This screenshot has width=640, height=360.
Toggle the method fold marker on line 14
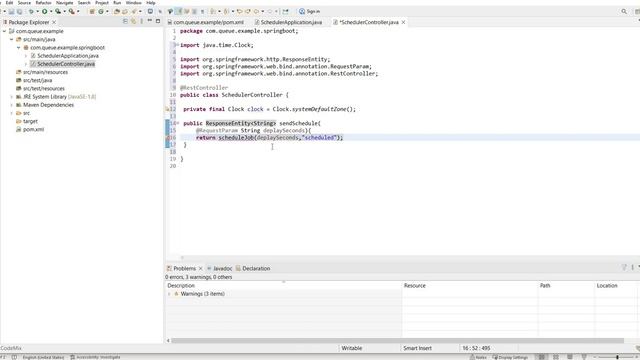pyautogui.click(x=177, y=123)
